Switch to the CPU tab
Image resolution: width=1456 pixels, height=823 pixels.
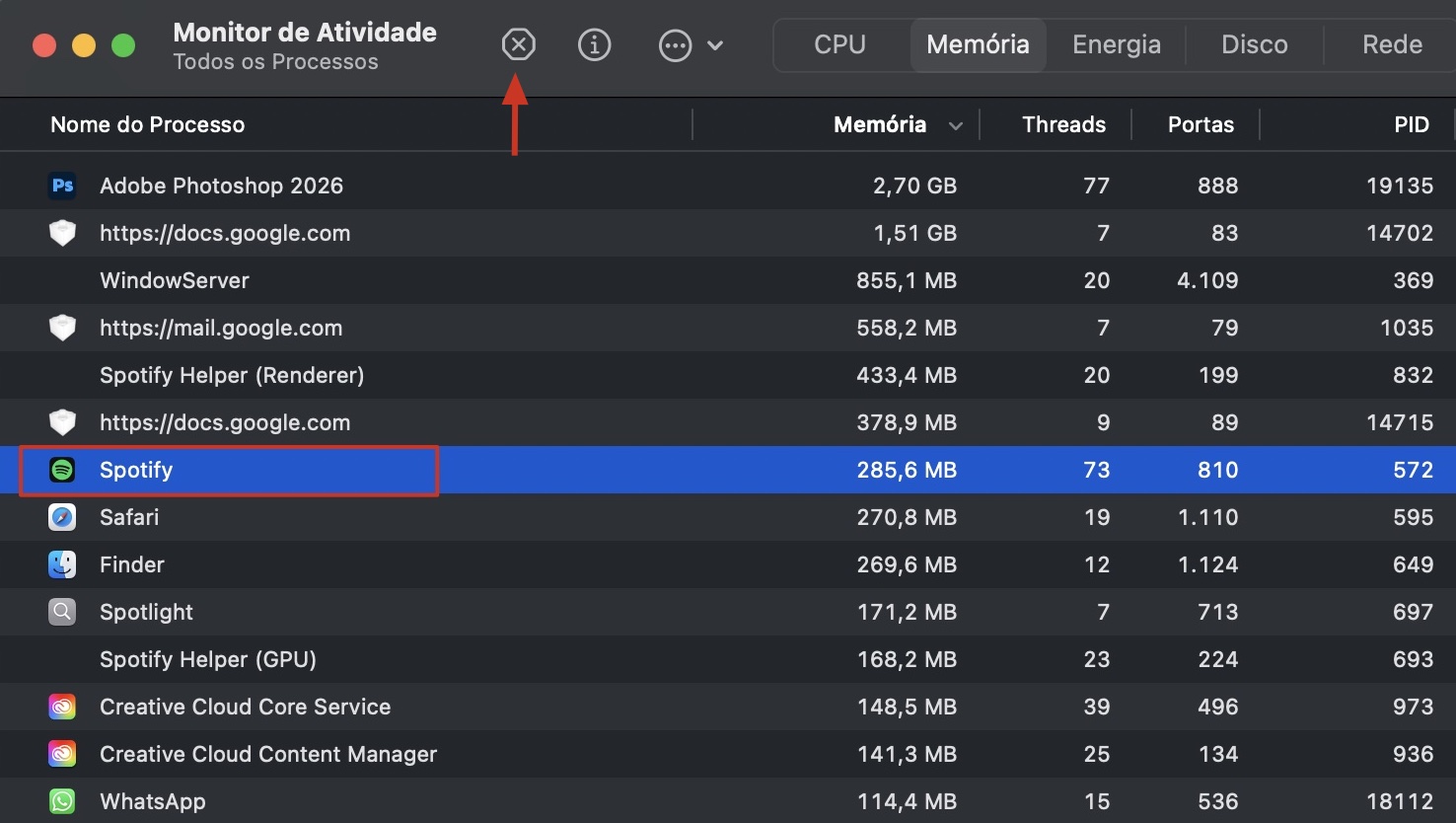click(837, 44)
